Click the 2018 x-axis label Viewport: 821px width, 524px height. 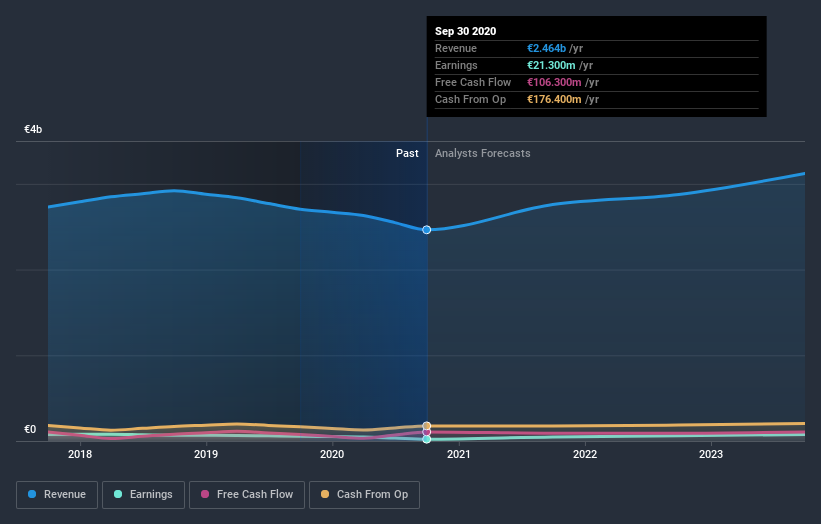(80, 454)
